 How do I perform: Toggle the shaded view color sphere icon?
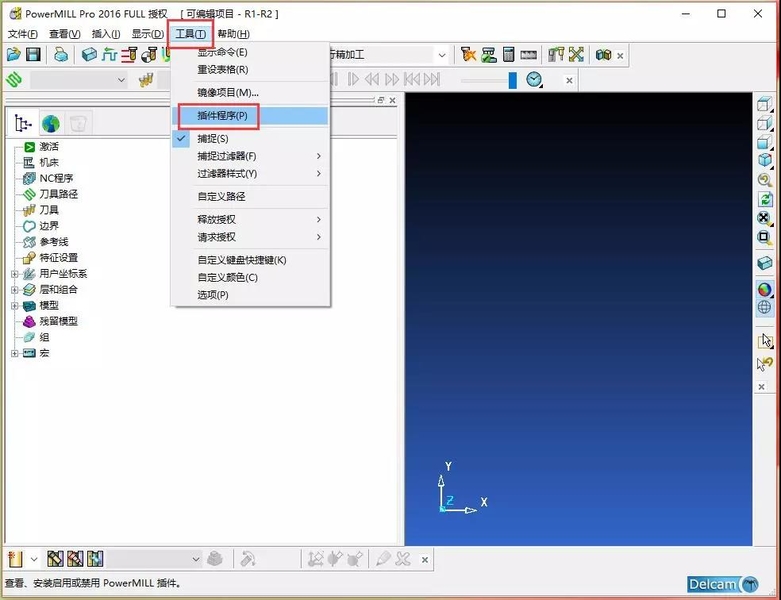click(765, 289)
